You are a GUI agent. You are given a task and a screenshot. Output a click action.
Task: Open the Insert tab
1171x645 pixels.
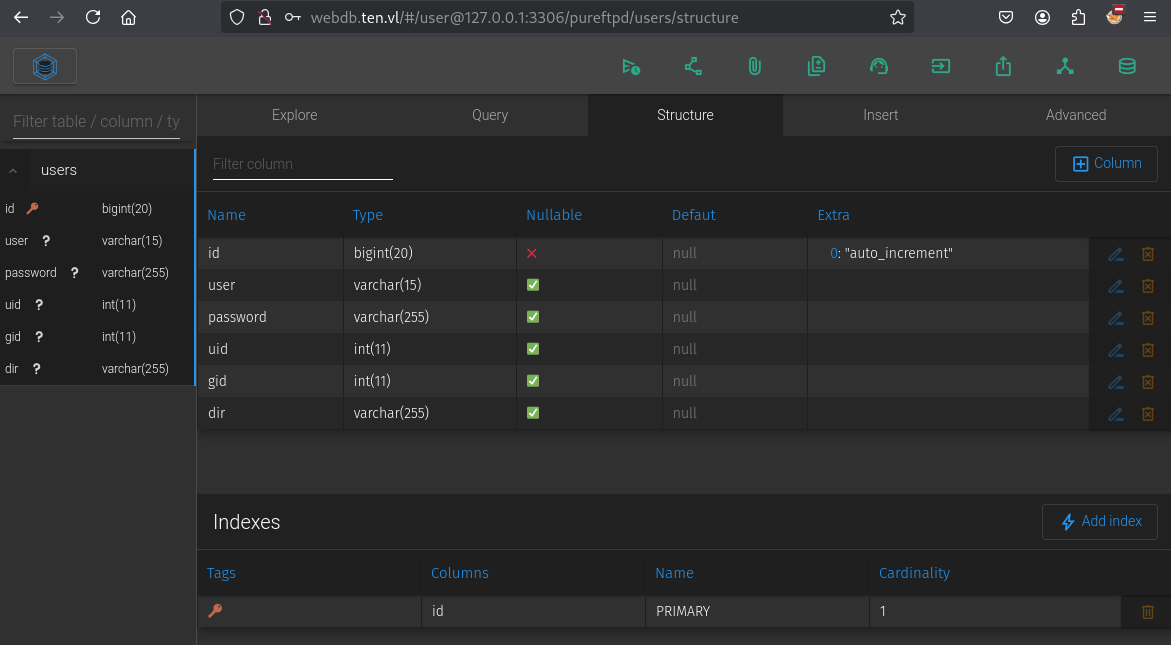pos(880,115)
